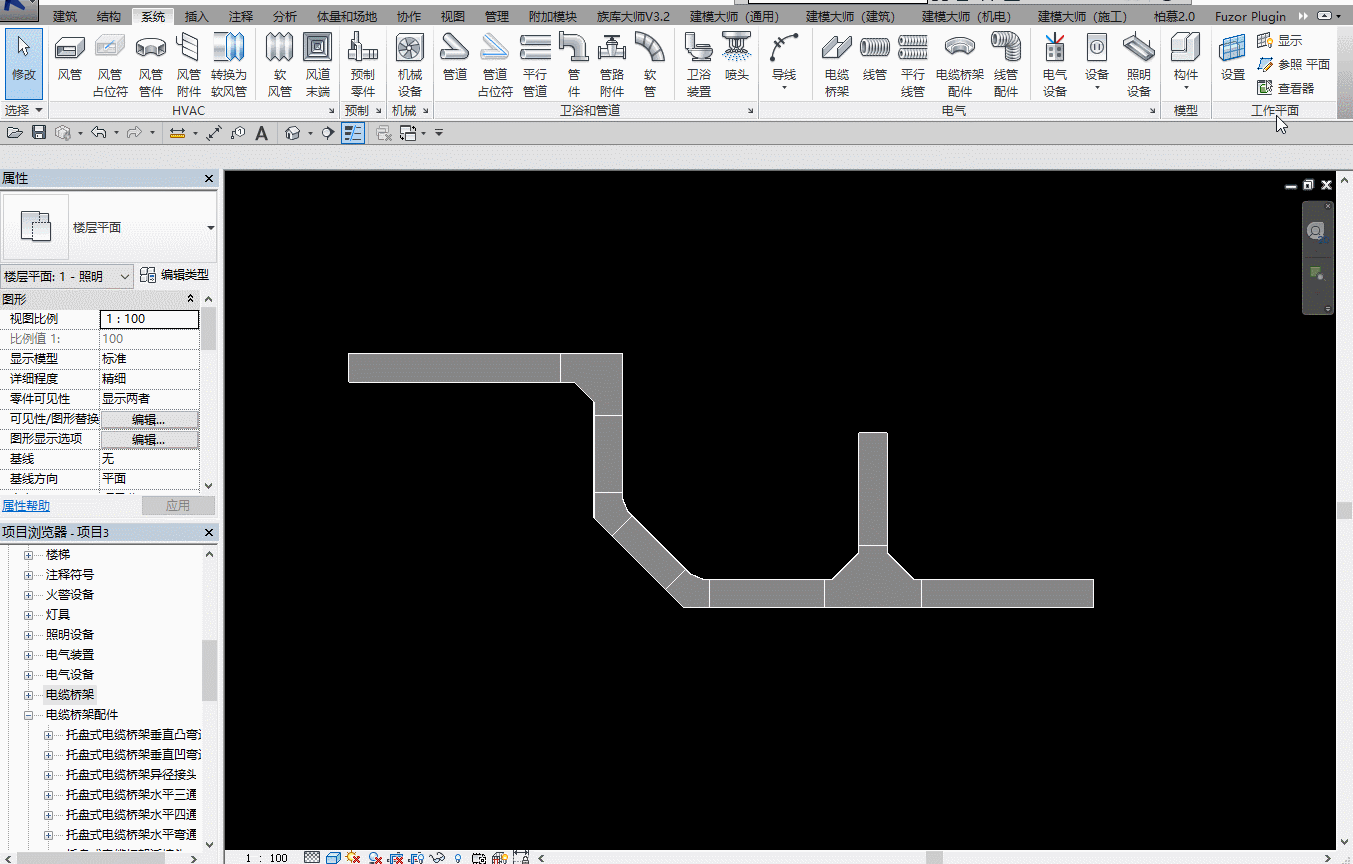Switch to the 注释 ribbon tab

pyautogui.click(x=240, y=17)
